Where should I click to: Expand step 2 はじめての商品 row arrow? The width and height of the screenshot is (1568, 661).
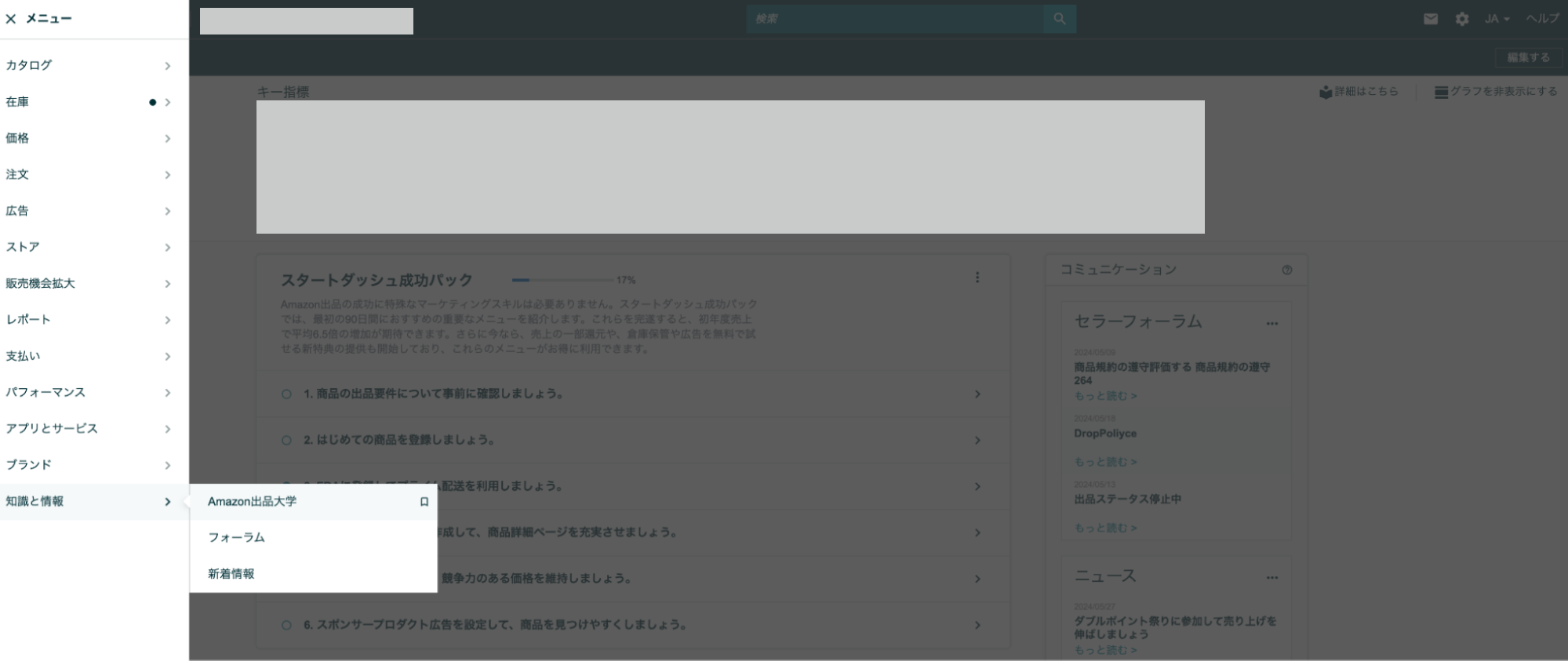point(977,441)
